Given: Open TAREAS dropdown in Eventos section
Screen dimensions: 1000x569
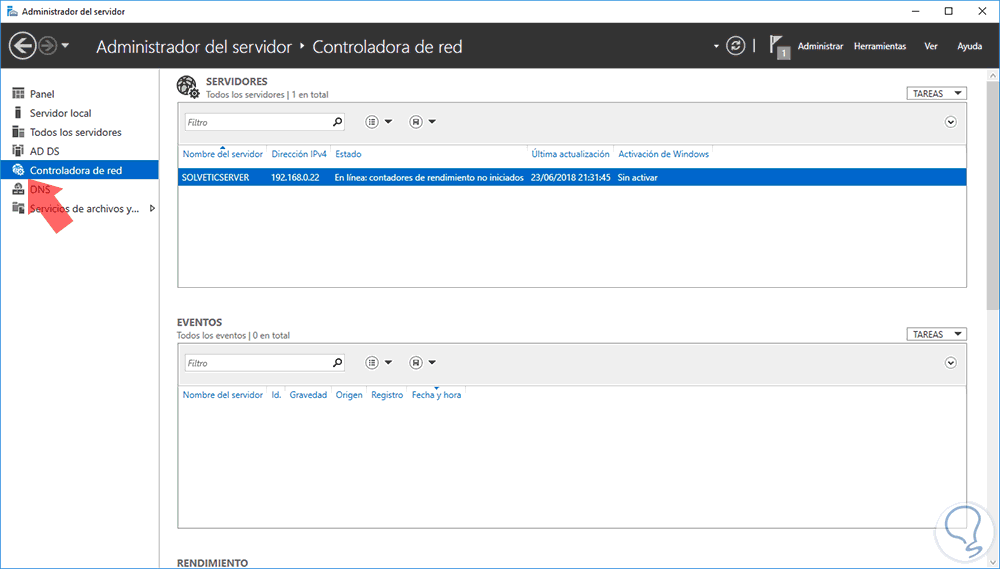Looking at the screenshot, I should (936, 334).
